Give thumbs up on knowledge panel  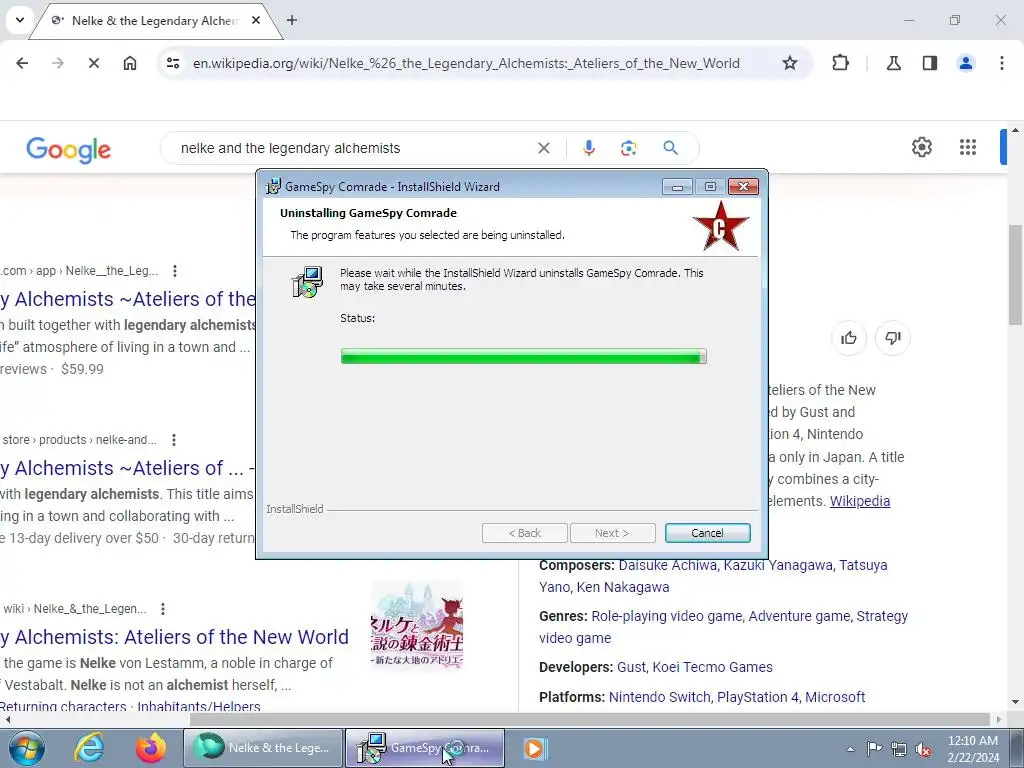pyautogui.click(x=848, y=338)
